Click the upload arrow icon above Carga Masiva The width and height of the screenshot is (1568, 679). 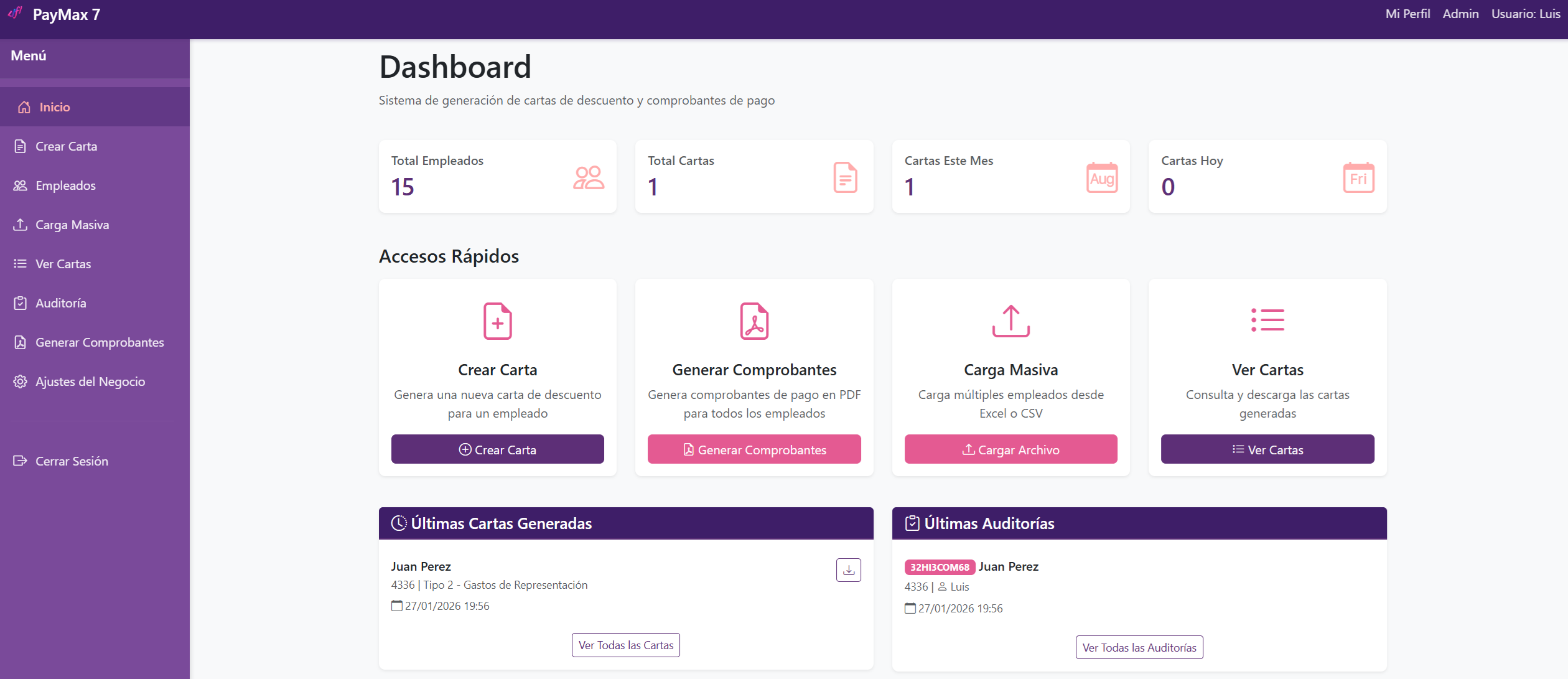pos(1010,321)
